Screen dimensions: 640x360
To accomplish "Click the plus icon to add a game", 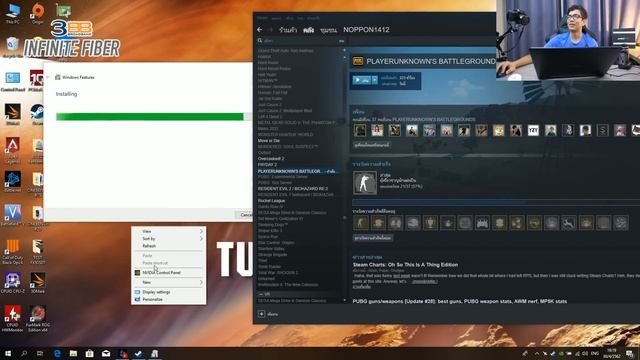I will click(262, 314).
